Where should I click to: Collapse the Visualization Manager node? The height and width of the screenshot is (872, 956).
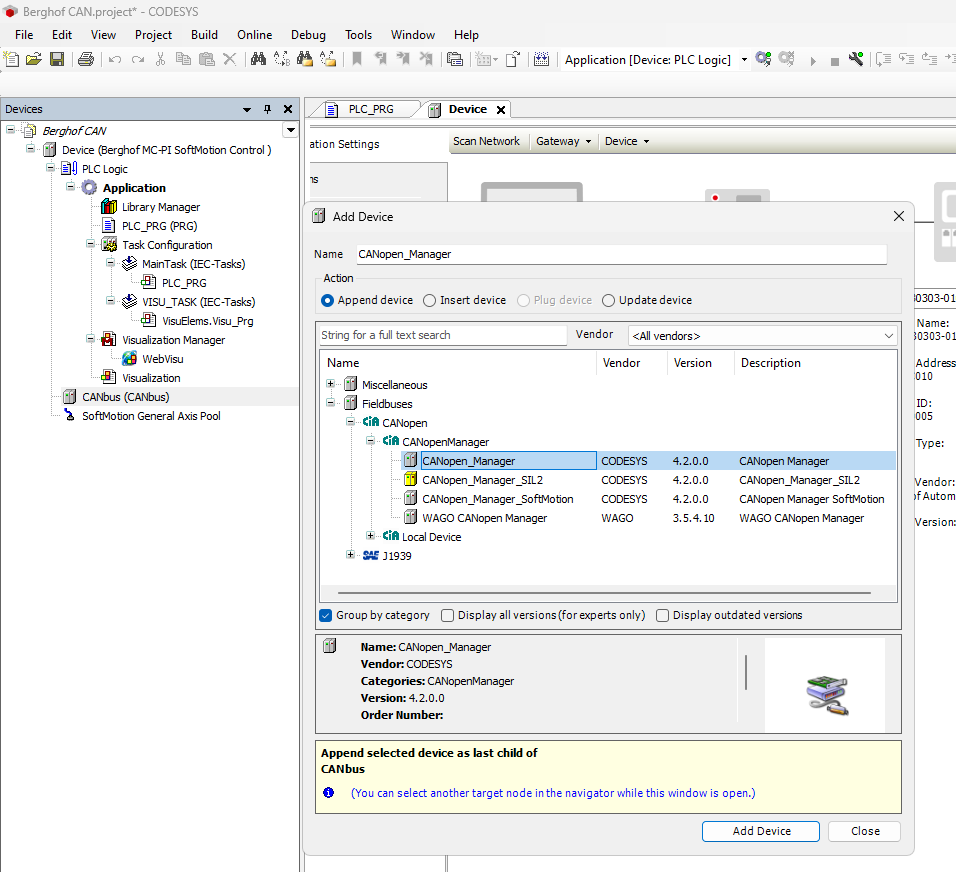coord(90,338)
